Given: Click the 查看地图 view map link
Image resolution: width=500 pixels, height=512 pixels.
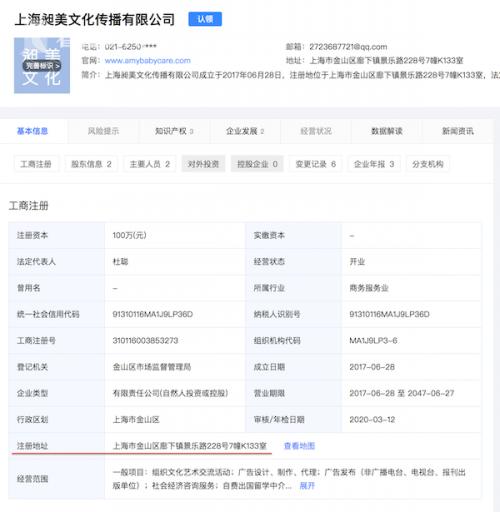Looking at the screenshot, I should click(x=299, y=446).
